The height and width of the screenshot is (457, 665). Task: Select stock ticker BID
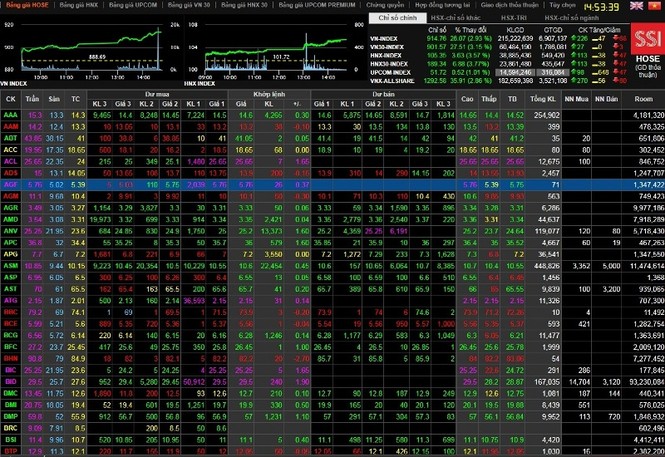click(11, 382)
